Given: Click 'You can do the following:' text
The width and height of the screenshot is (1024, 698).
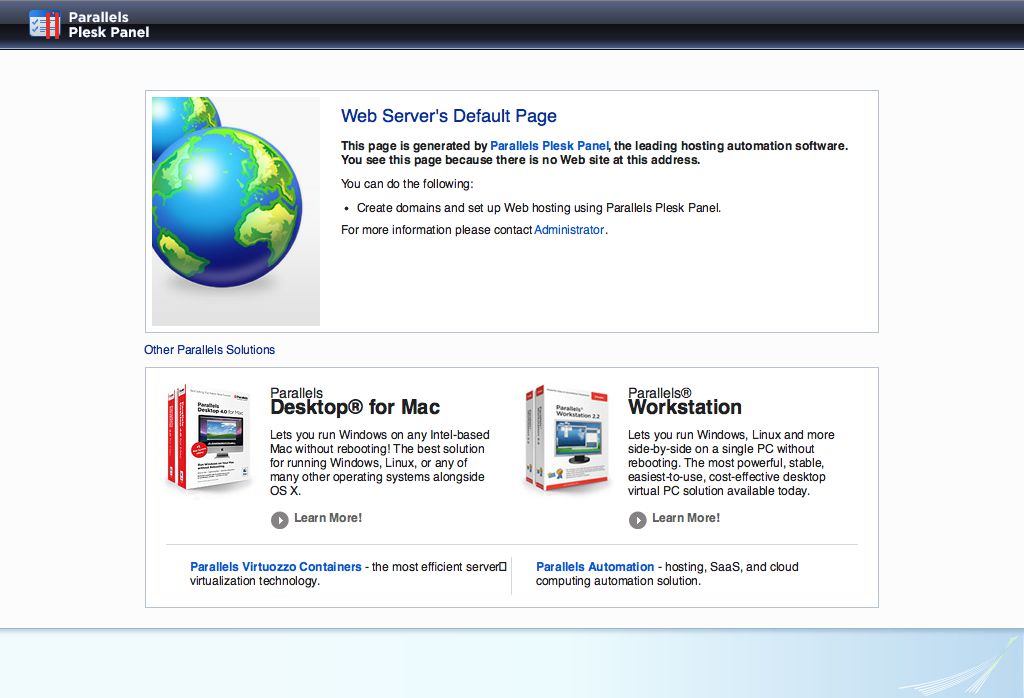Looking at the screenshot, I should point(407,184).
